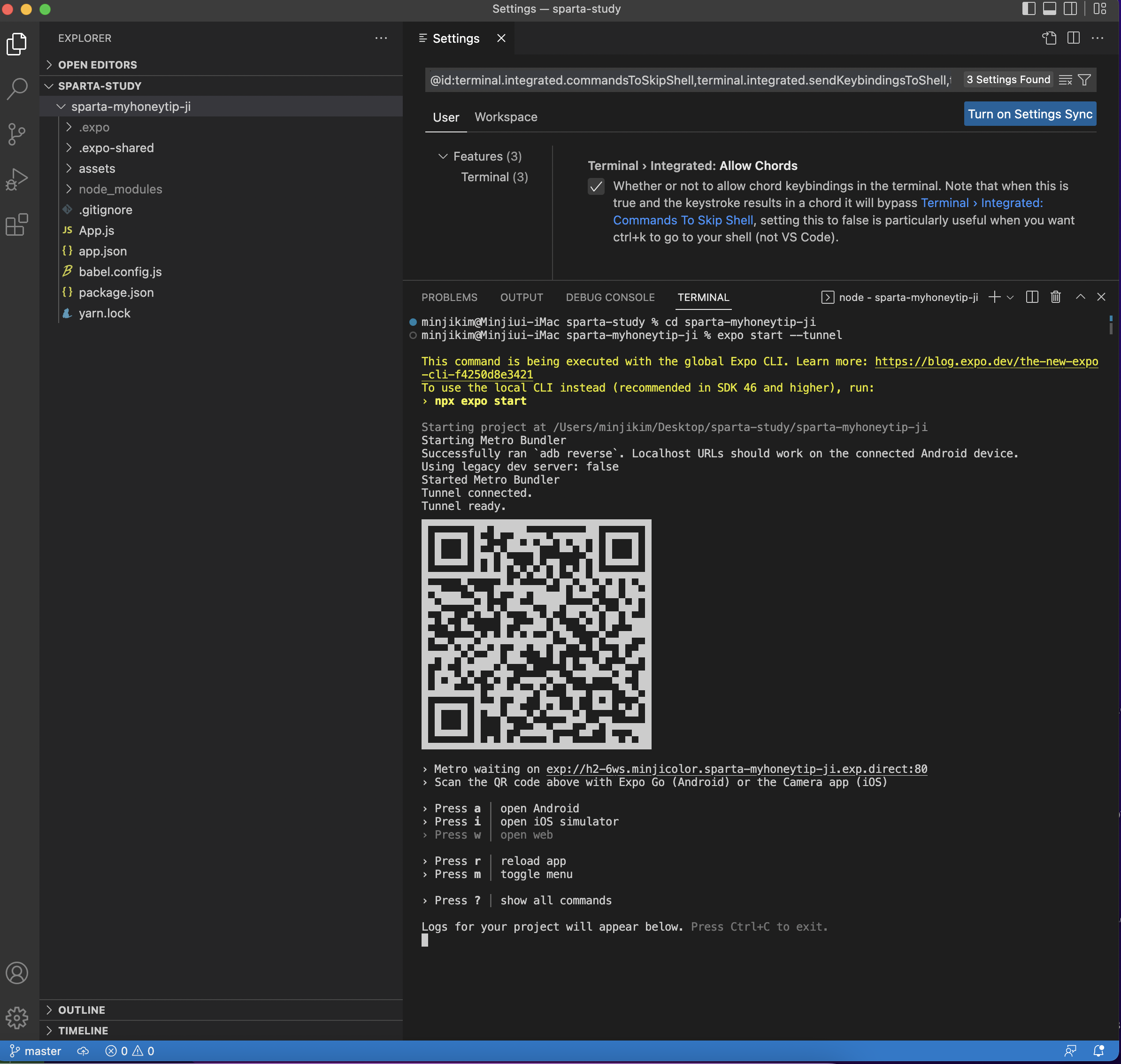The width and height of the screenshot is (1121, 1064).
Task: Toggle primary sidebar in title bar
Action: 1029,8
